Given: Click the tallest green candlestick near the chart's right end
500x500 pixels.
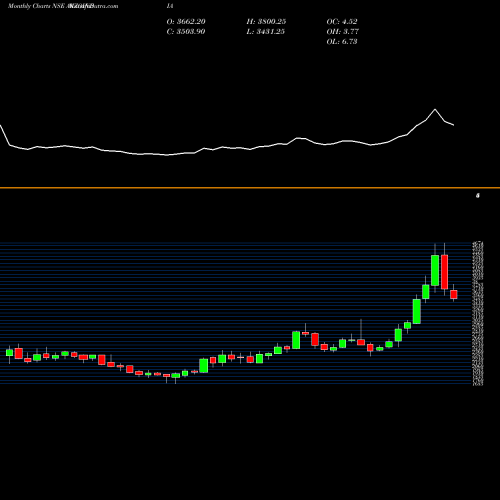Looking at the screenshot, I should pyautogui.click(x=435, y=270).
